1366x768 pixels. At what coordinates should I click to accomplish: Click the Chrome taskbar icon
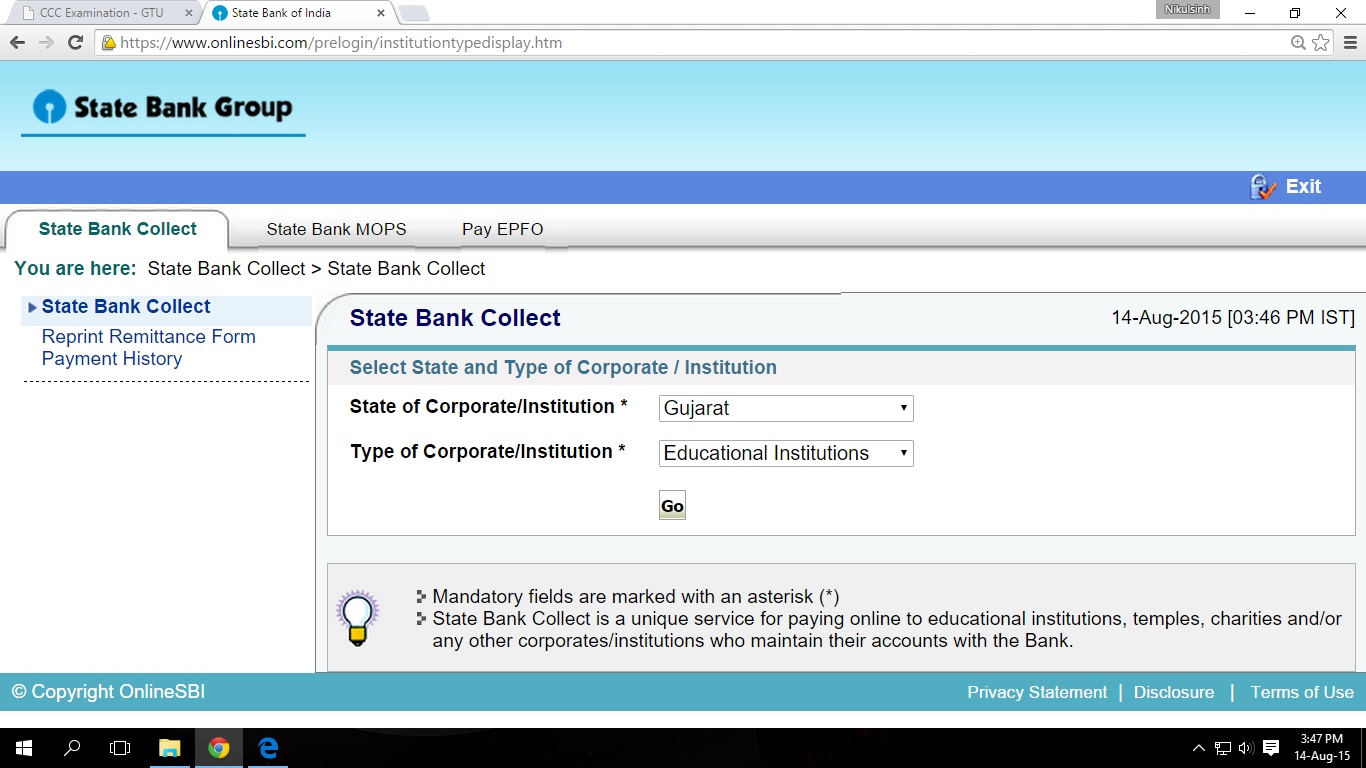point(218,747)
